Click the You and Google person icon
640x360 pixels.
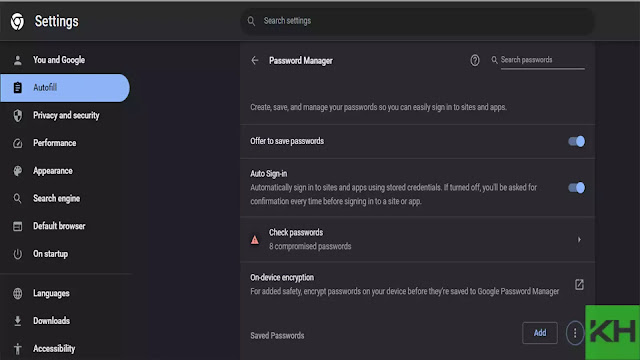coord(18,60)
